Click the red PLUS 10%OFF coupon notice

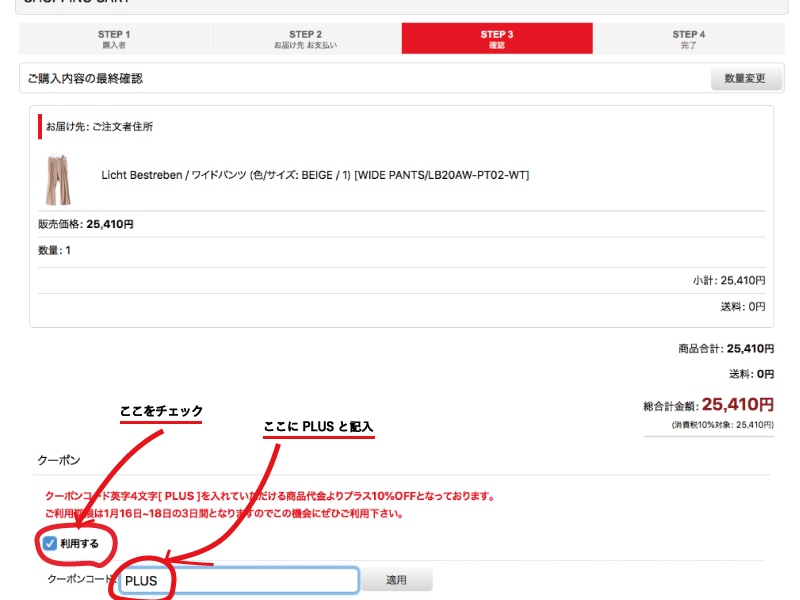pyautogui.click(x=270, y=505)
